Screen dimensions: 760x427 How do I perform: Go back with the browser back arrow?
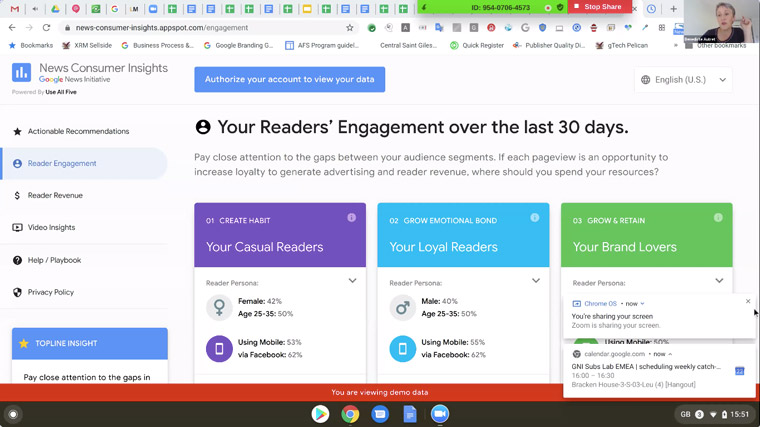pyautogui.click(x=12, y=28)
